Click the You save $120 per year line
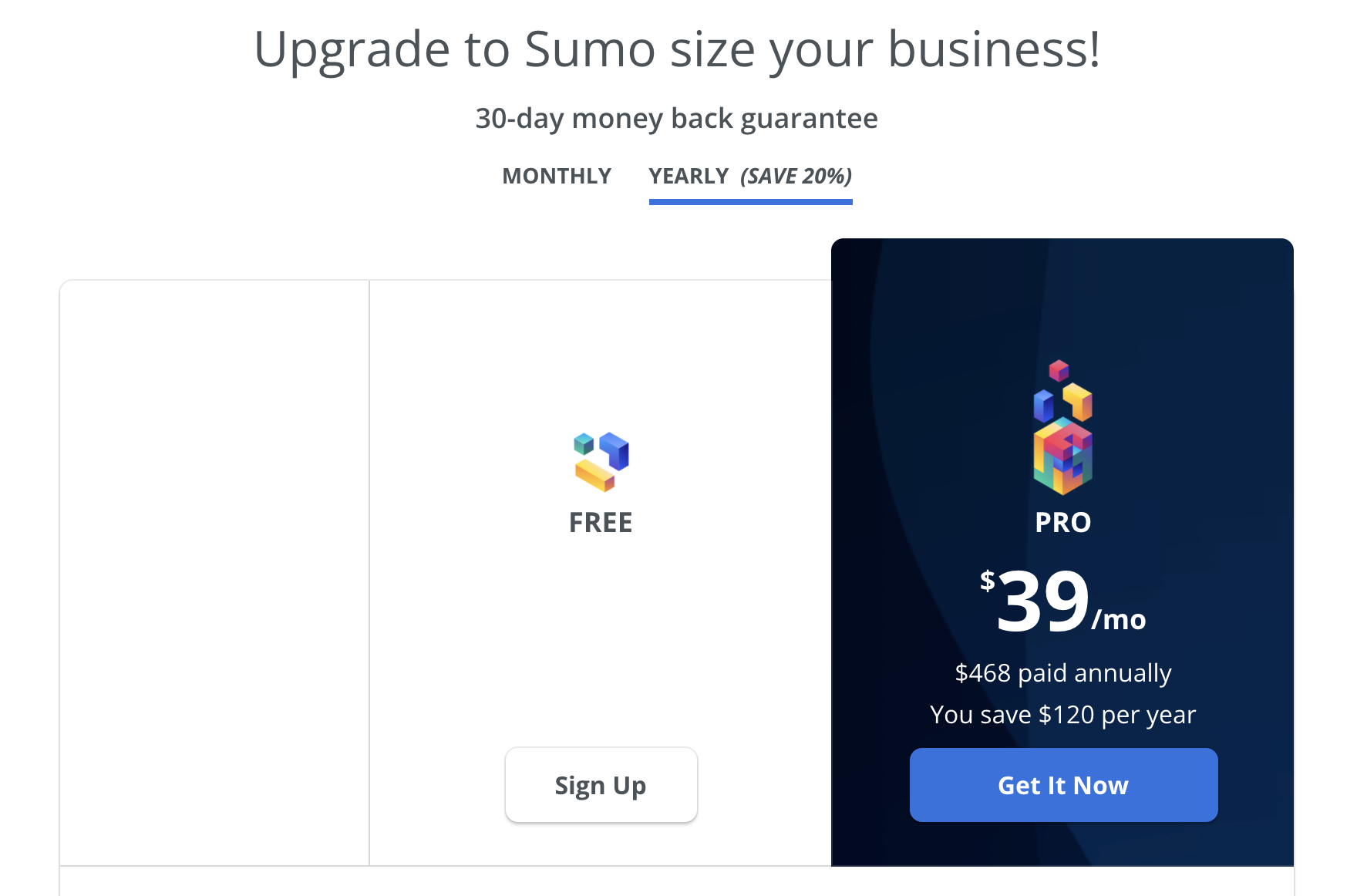1357x896 pixels. [1062, 714]
